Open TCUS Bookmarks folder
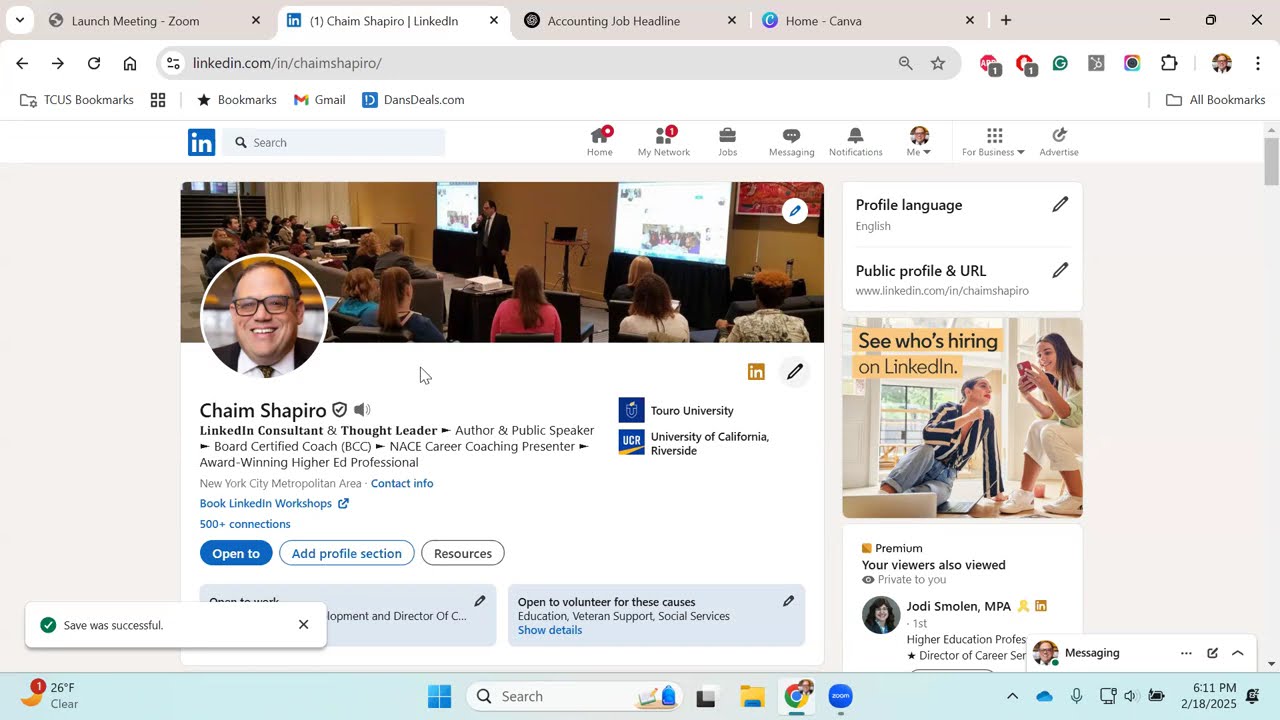The height and width of the screenshot is (720, 1280). pos(77,100)
